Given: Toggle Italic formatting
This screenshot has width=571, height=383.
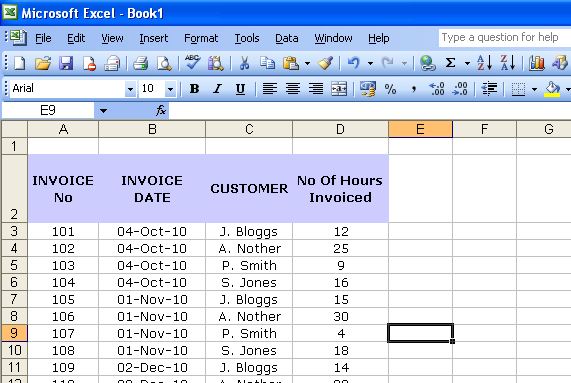Looking at the screenshot, I should pos(217,88).
